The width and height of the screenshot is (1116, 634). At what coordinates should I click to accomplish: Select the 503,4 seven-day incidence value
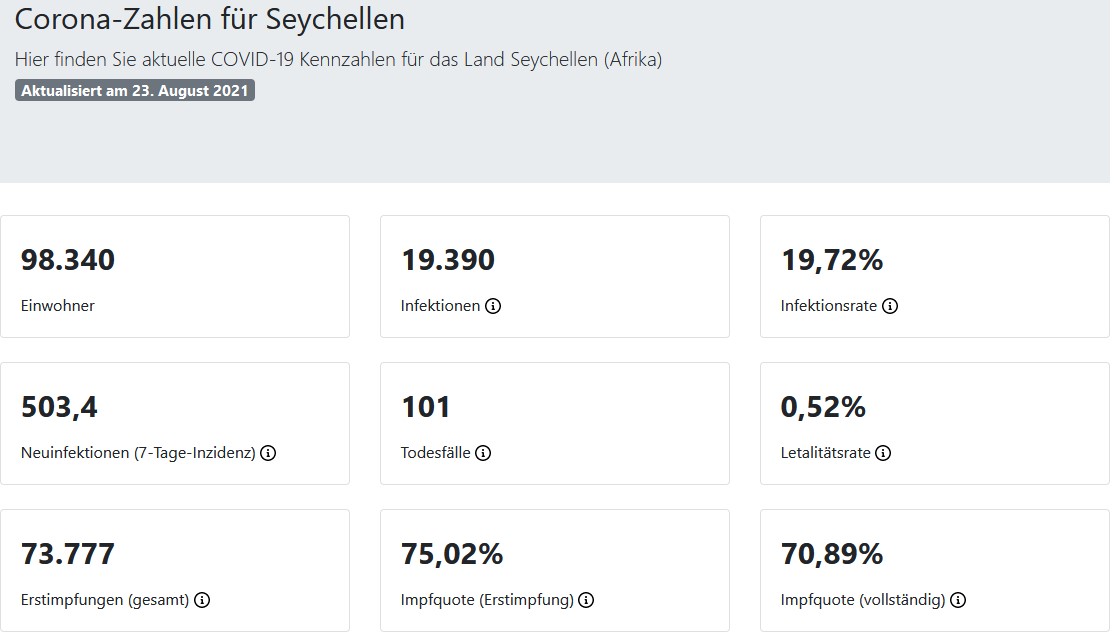click(x=59, y=407)
